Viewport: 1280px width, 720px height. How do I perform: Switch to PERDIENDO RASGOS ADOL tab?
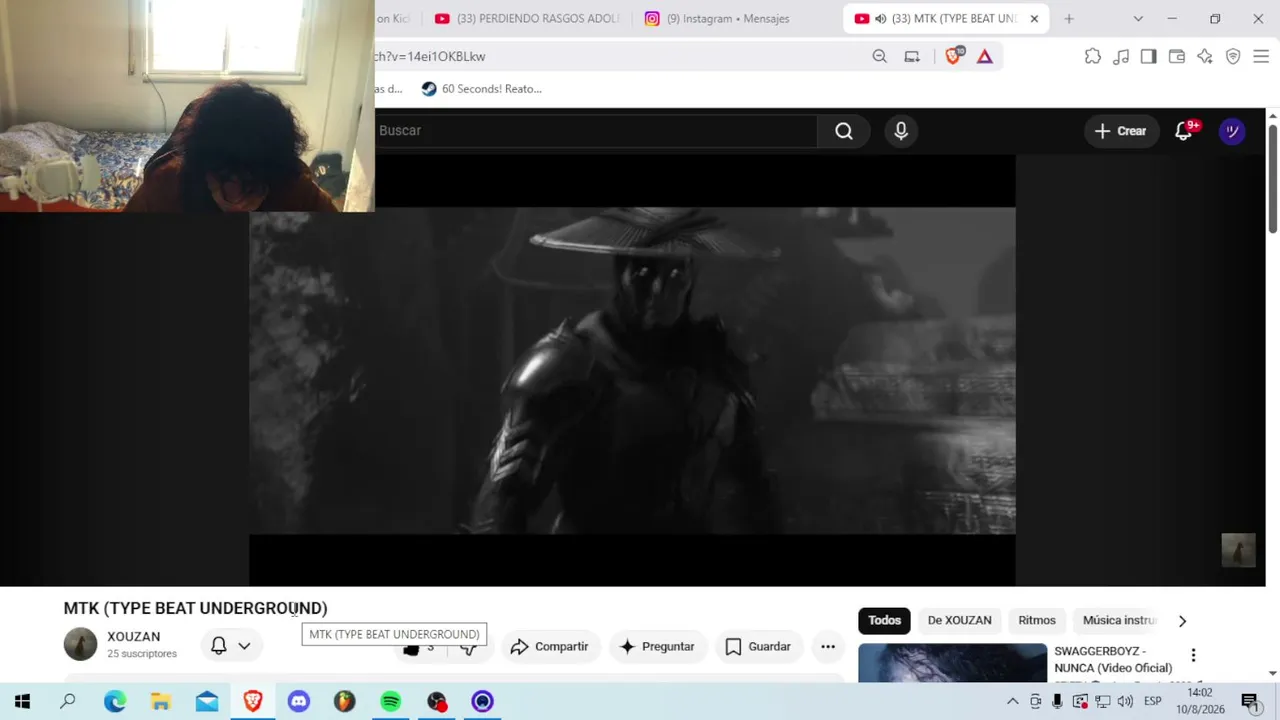coord(527,19)
